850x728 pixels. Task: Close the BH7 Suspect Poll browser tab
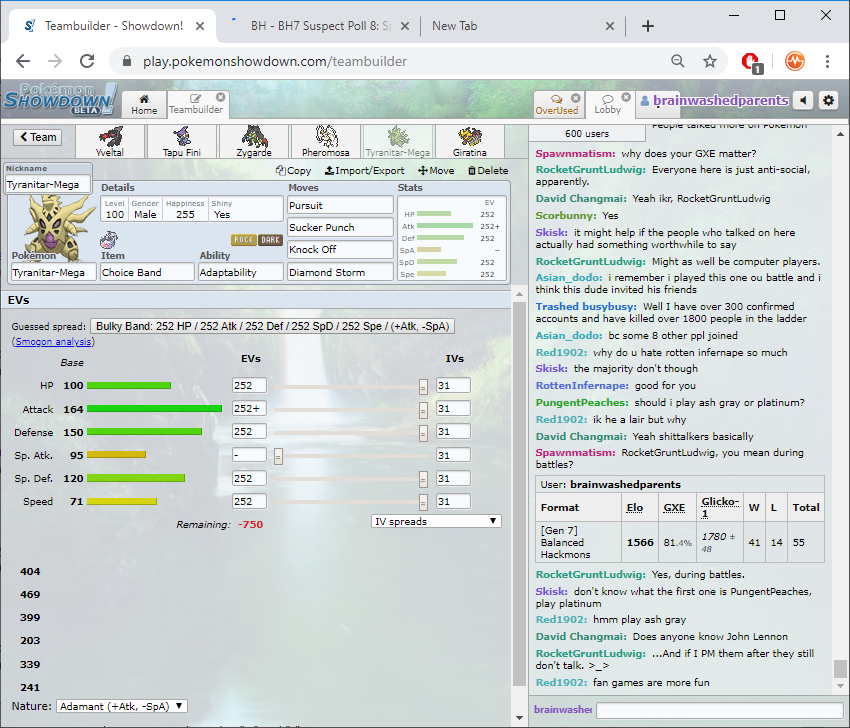[x=404, y=26]
